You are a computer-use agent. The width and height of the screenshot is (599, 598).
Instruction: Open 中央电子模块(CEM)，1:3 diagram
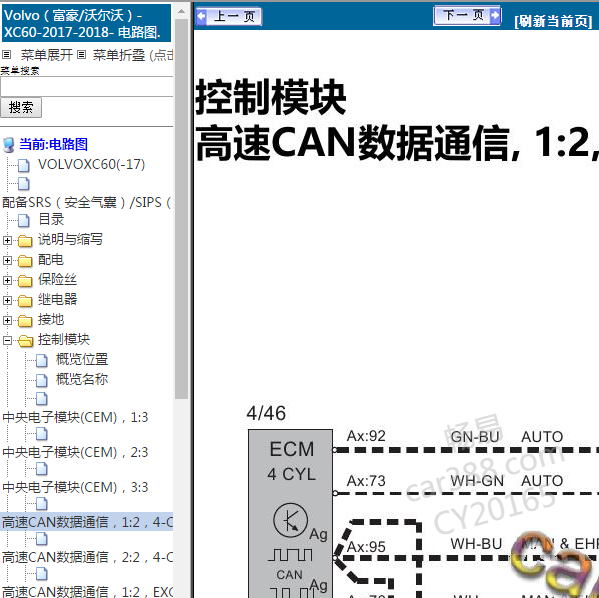point(75,417)
